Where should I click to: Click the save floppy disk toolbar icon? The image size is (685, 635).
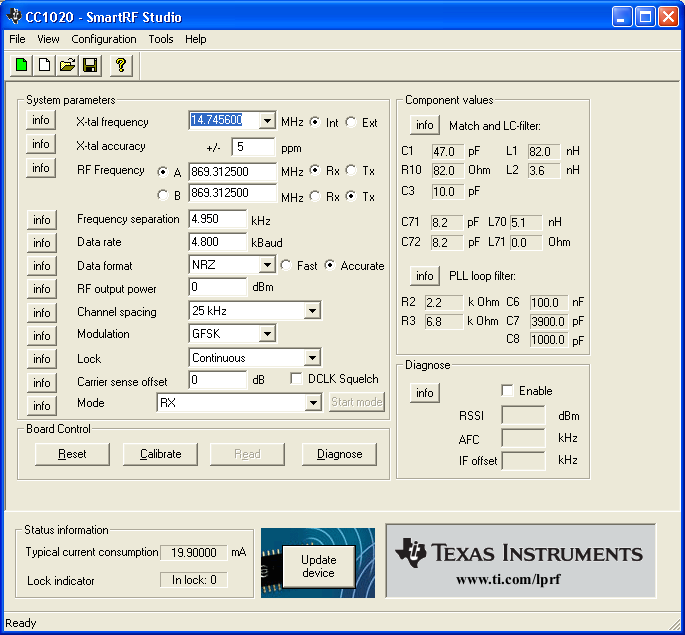pyautogui.click(x=90, y=66)
